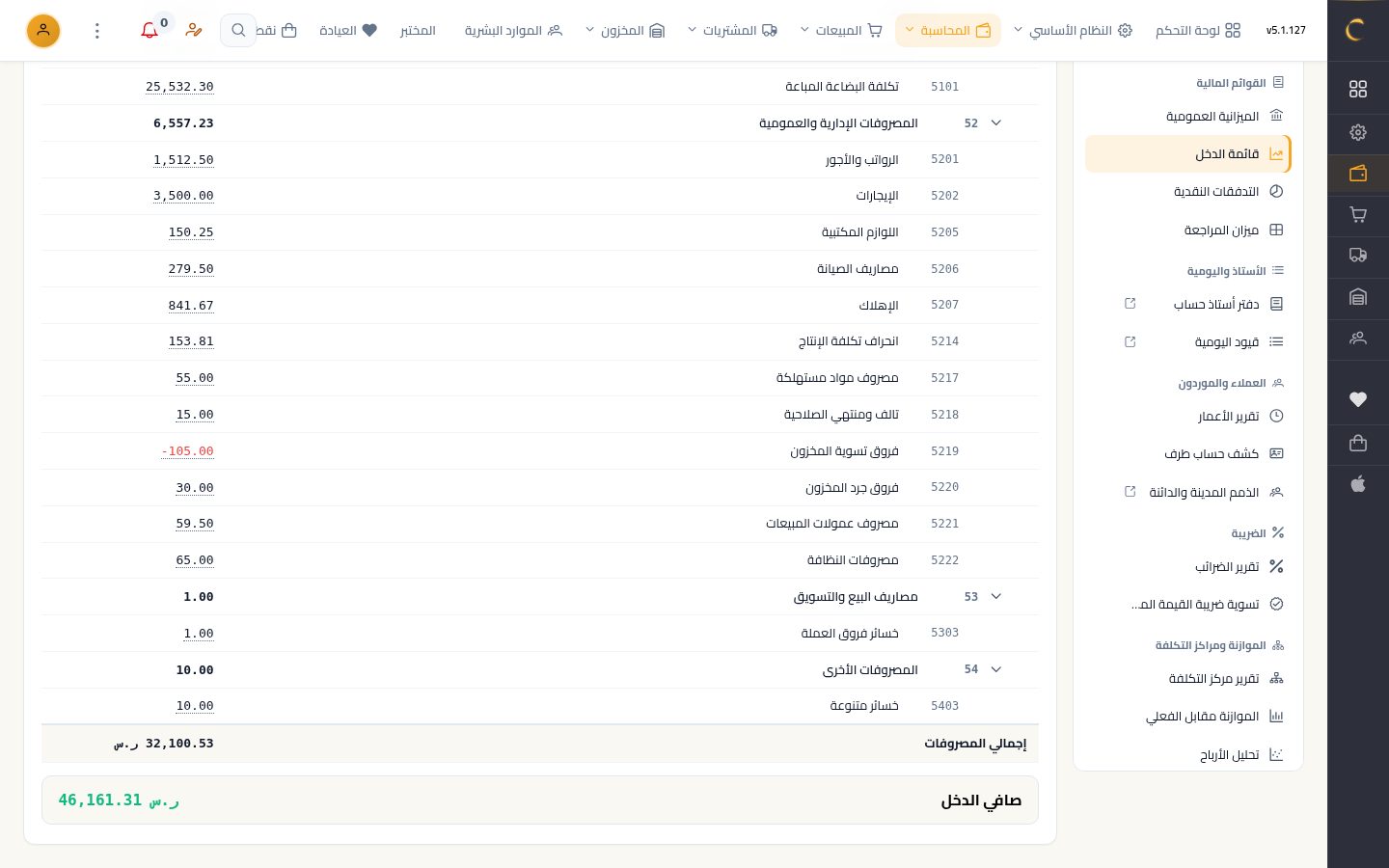Viewport: 1389px width, 868px height.
Task: Open التدفقات النقدية report
Action: [x=1188, y=192]
